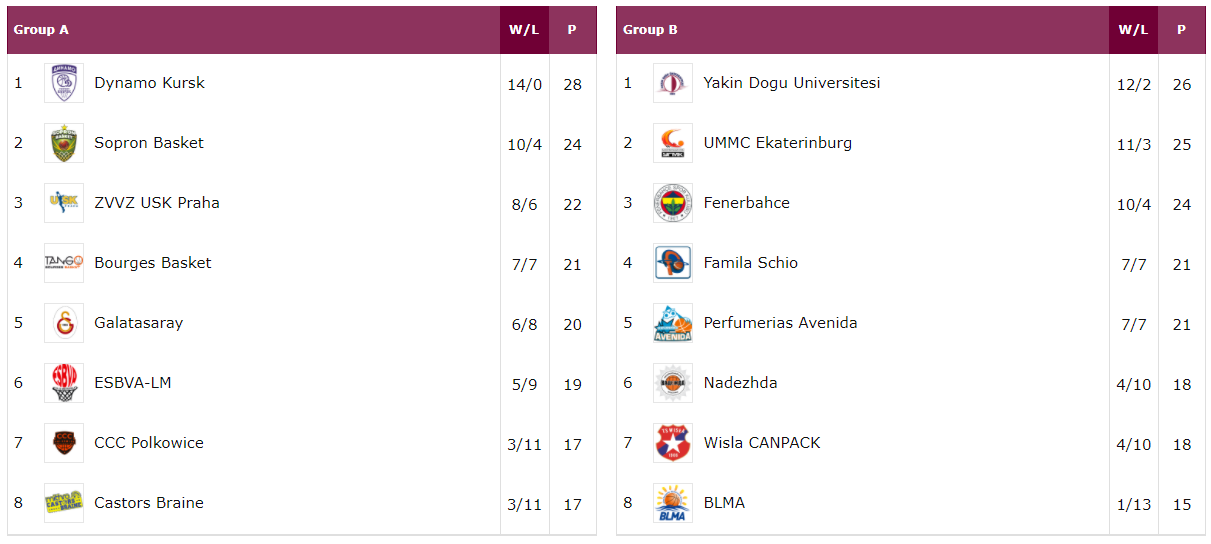
Task: Open the Galatasaray logo icon
Action: 64,323
